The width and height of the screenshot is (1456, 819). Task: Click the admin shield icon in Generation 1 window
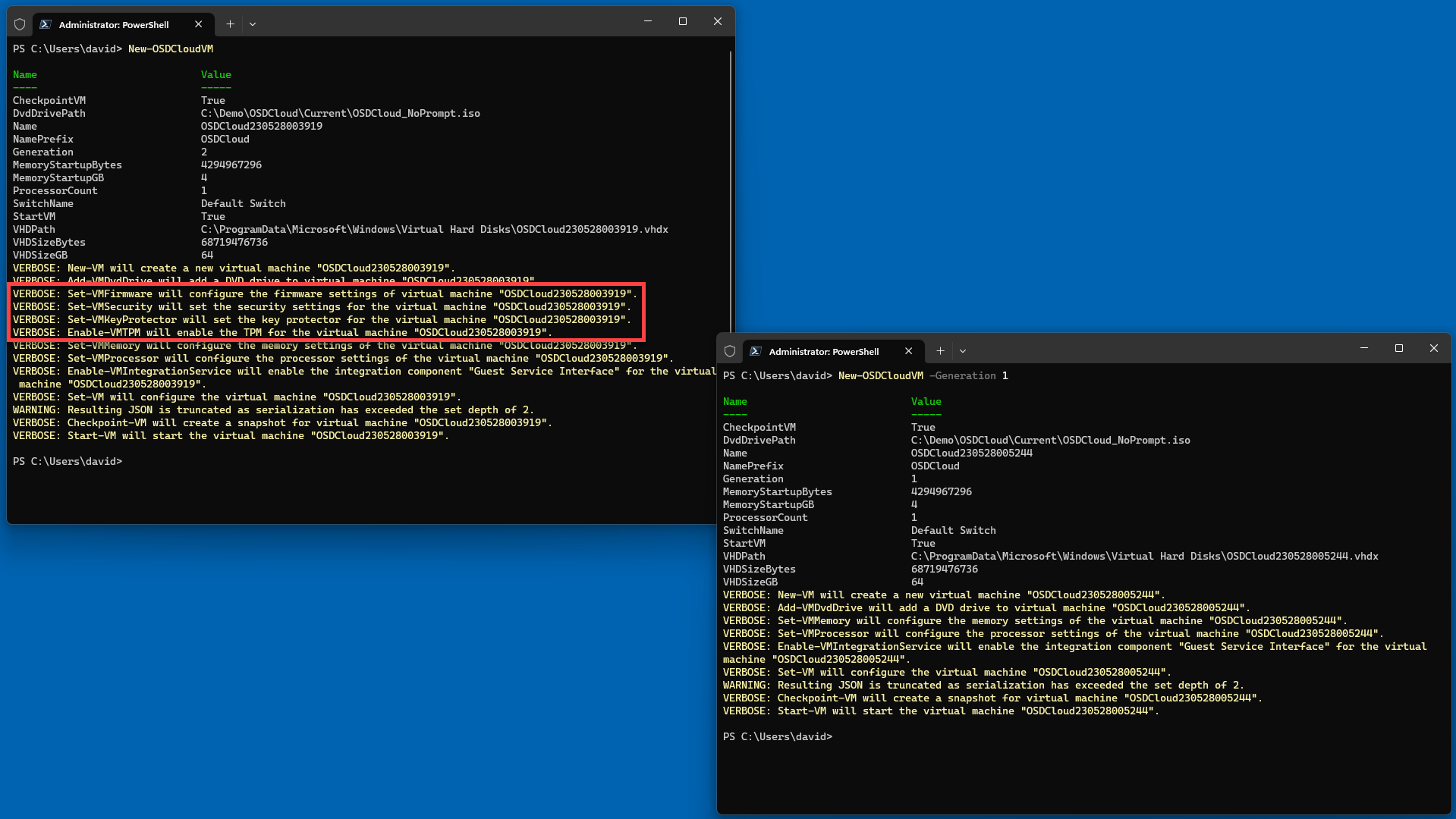coord(730,351)
